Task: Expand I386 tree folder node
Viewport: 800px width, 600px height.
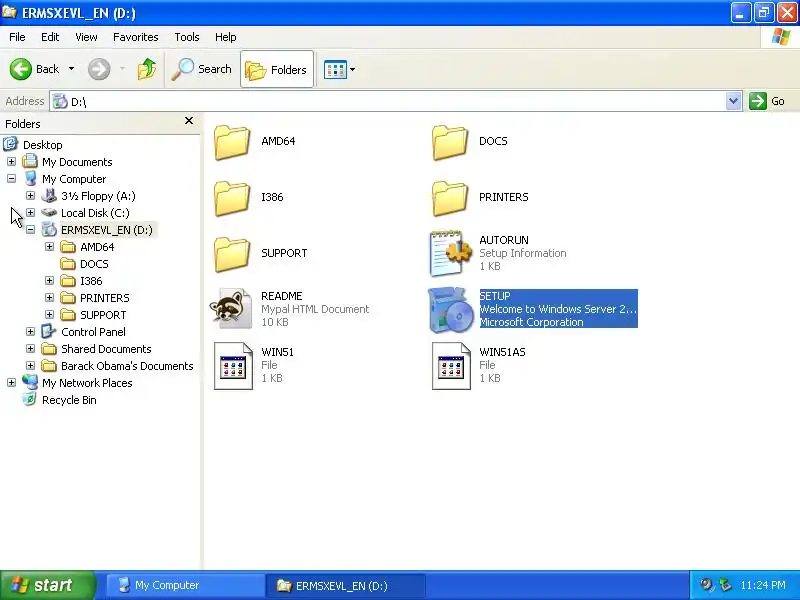Action: (x=49, y=281)
